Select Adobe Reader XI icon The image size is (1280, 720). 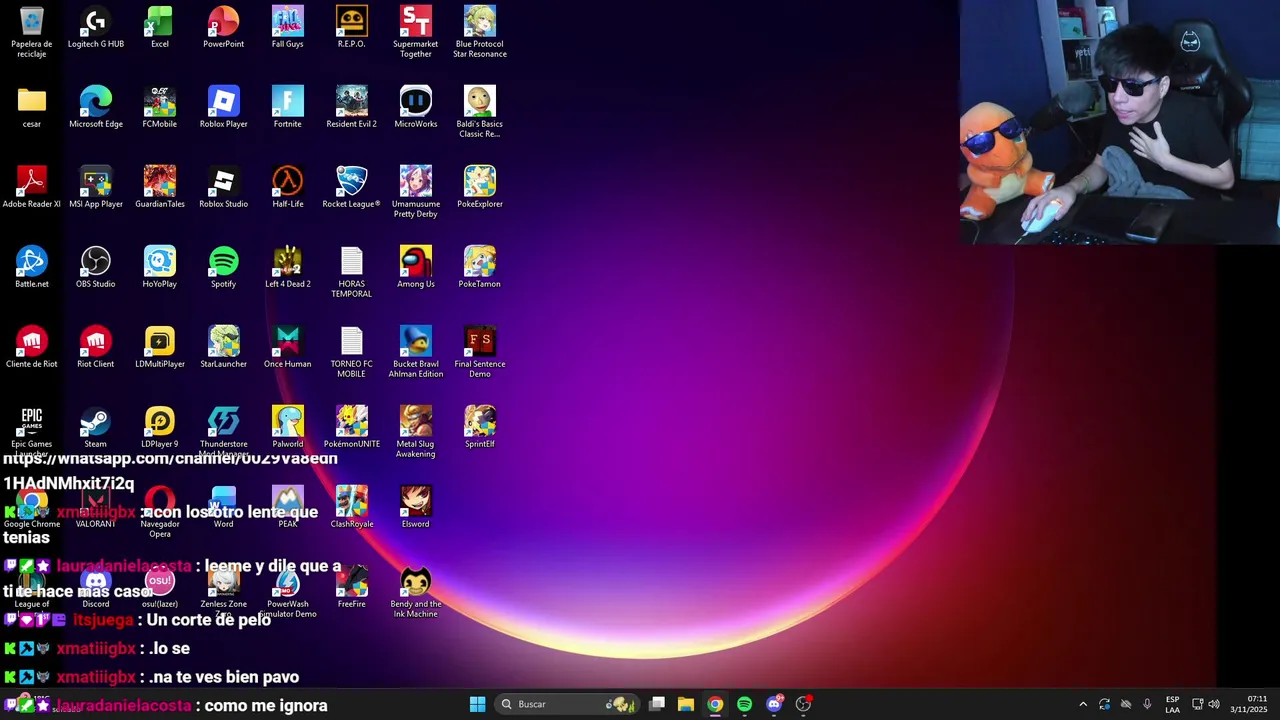(x=32, y=188)
